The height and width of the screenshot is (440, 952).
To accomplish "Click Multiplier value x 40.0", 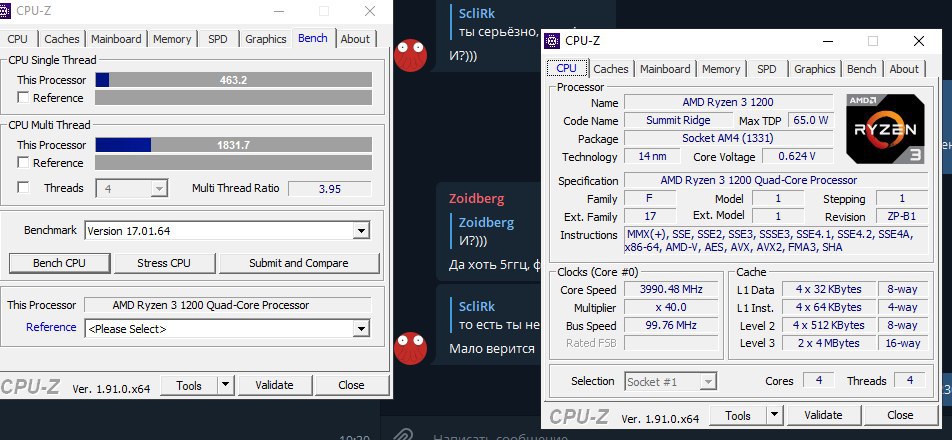I will pyautogui.click(x=671, y=307).
